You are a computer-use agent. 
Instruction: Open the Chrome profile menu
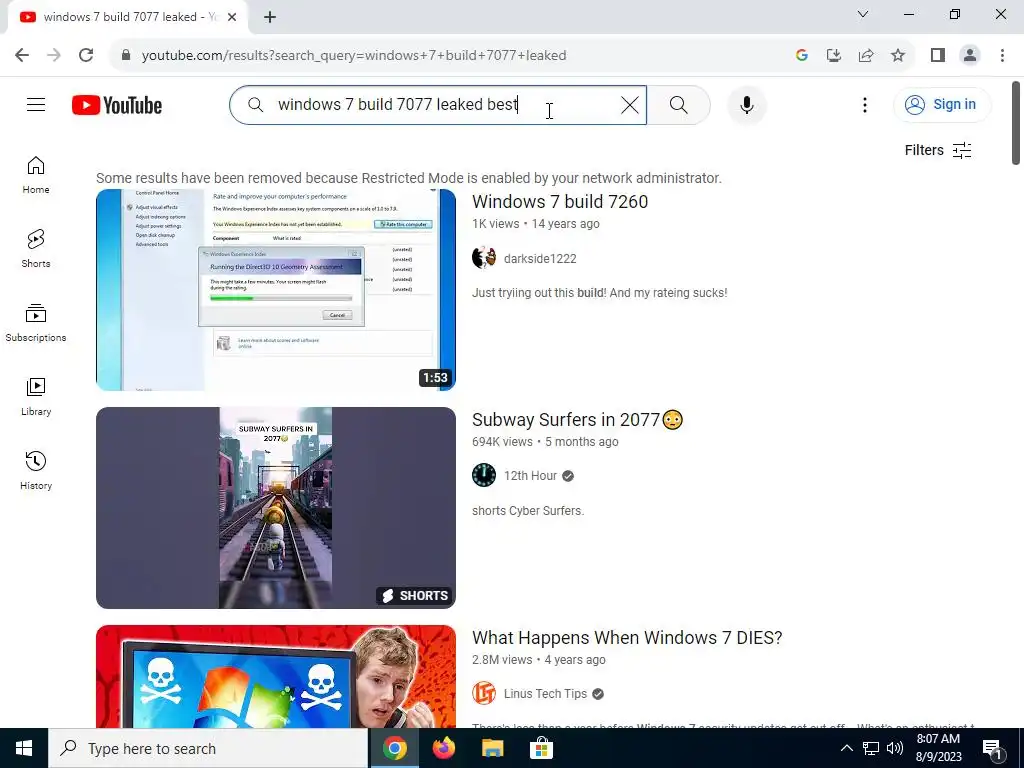[970, 55]
